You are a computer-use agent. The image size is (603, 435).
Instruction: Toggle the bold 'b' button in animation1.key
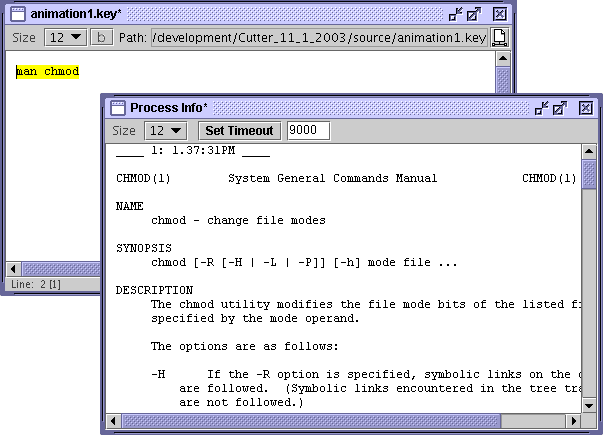(x=102, y=37)
